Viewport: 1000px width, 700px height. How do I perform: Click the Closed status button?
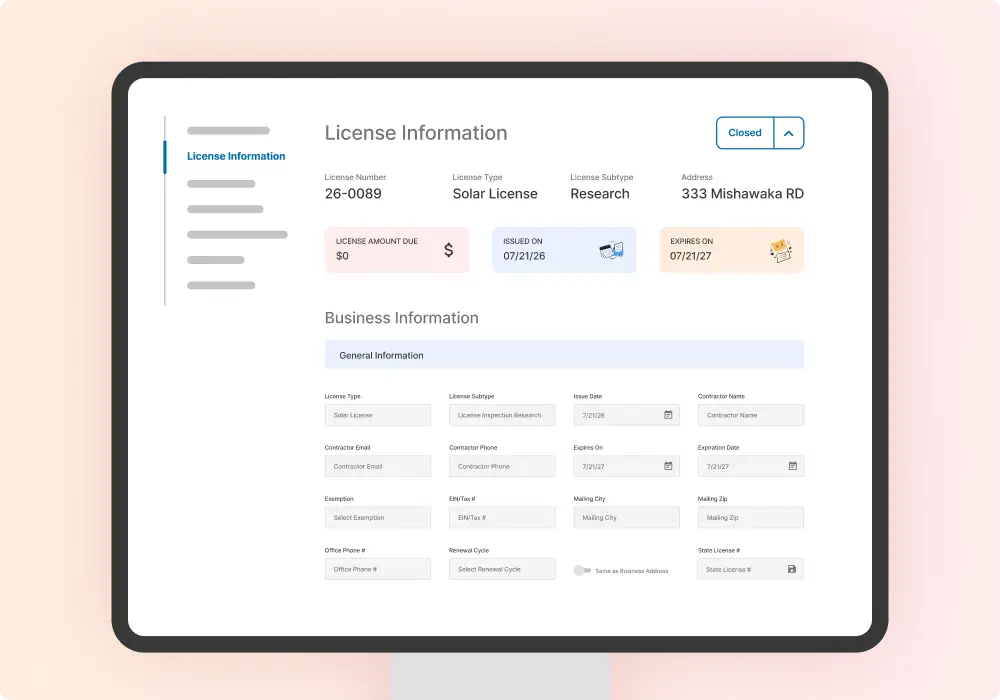(745, 133)
